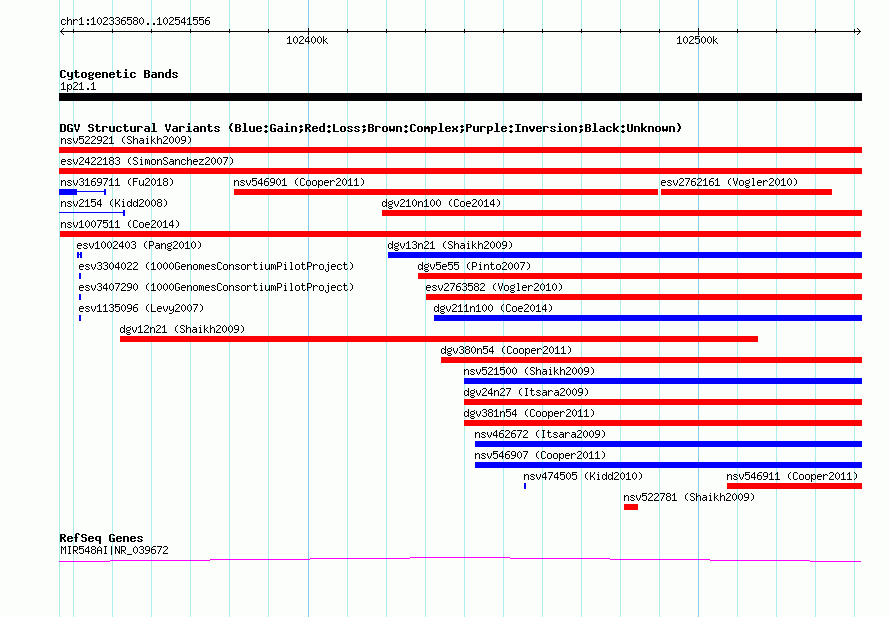Click dgv380n54 (Cooper2011) label
Viewport: 890px width, 617px height.
click(506, 350)
